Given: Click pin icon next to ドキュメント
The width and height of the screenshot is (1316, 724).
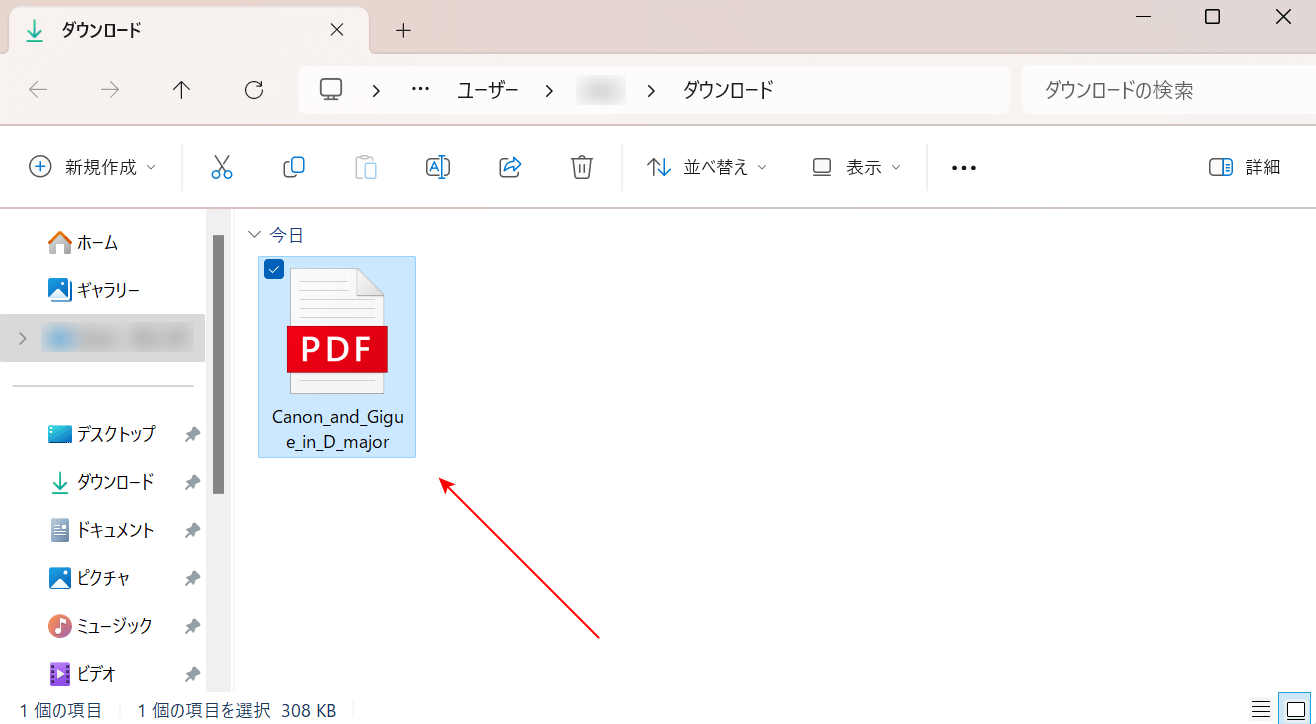Looking at the screenshot, I should [191, 530].
